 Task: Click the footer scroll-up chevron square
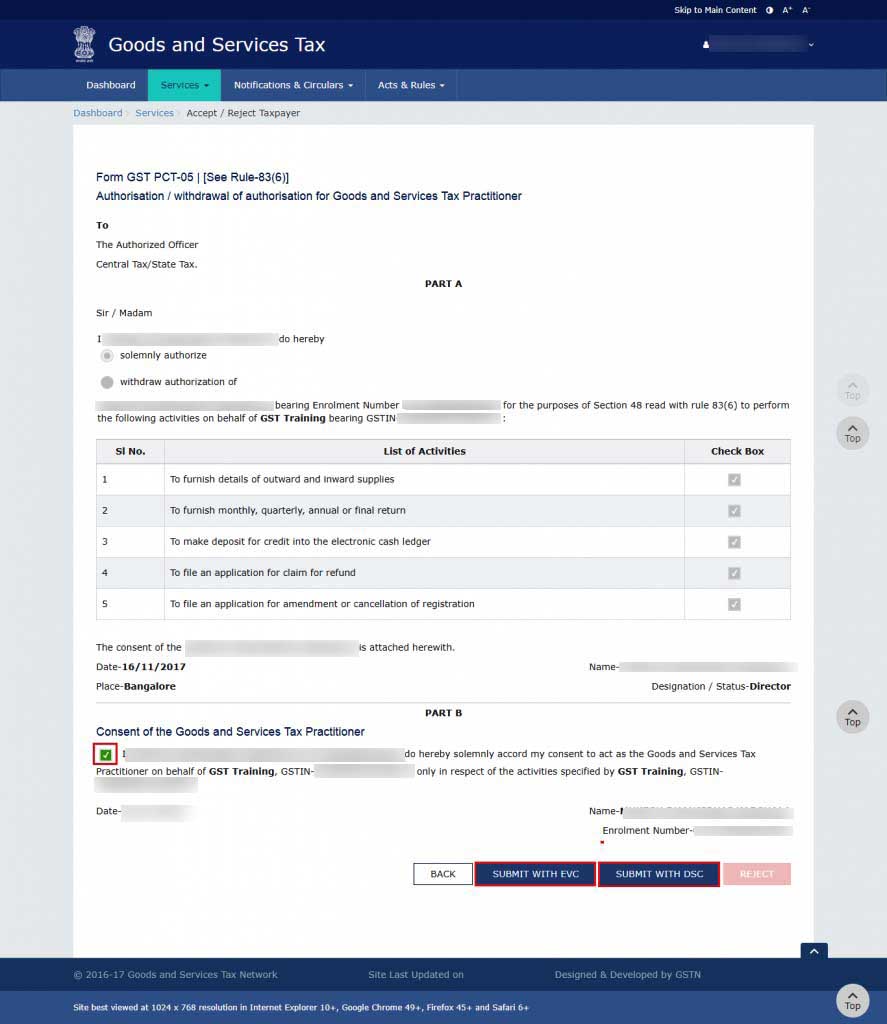point(814,951)
